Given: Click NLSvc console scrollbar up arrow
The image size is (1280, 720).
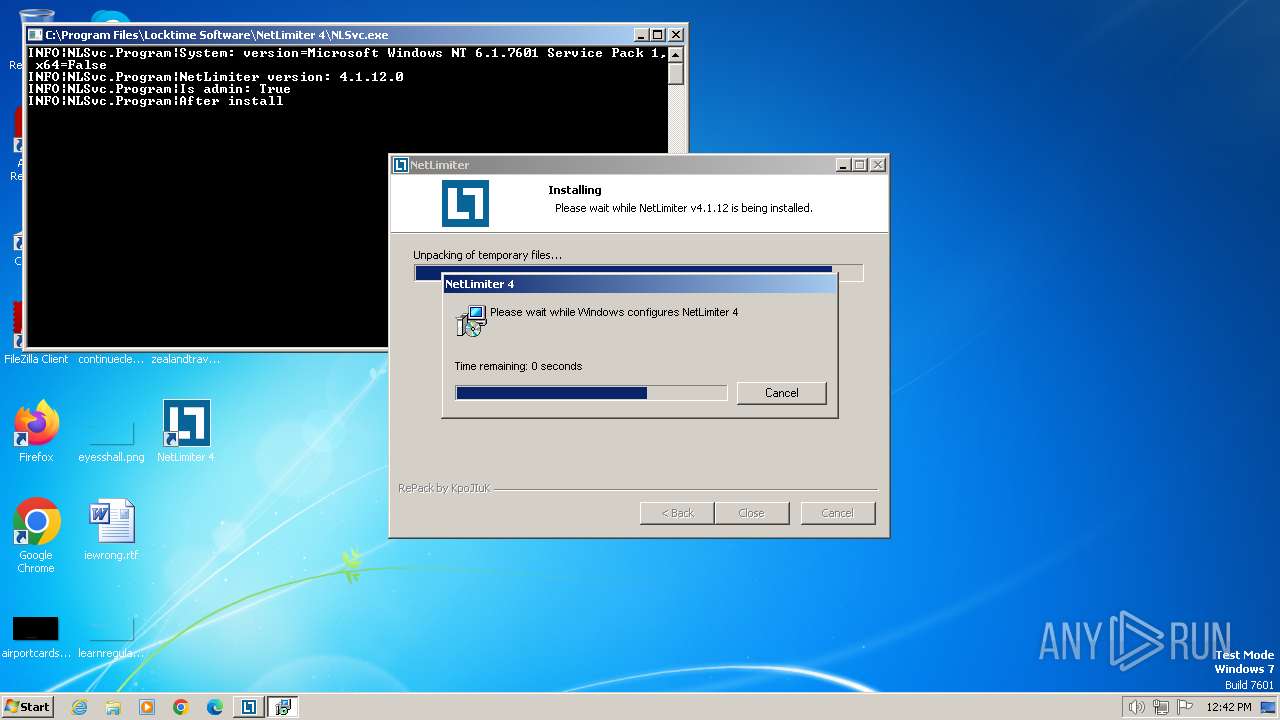Looking at the screenshot, I should point(676,54).
